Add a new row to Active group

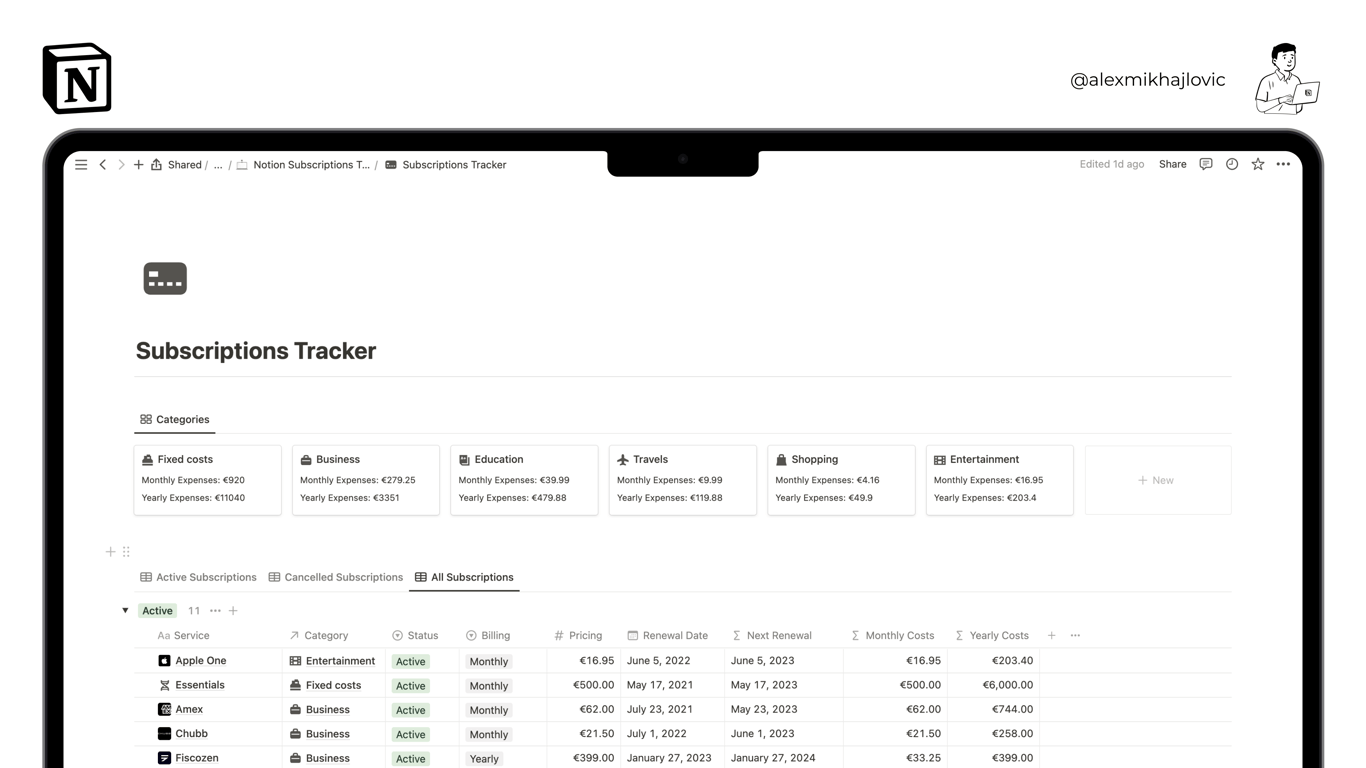click(233, 610)
